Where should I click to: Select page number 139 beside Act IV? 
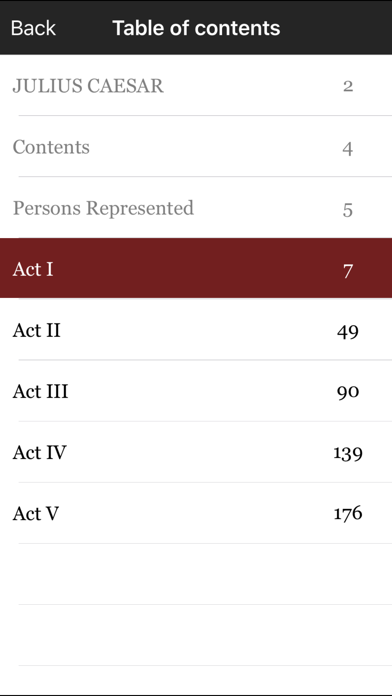348,453
